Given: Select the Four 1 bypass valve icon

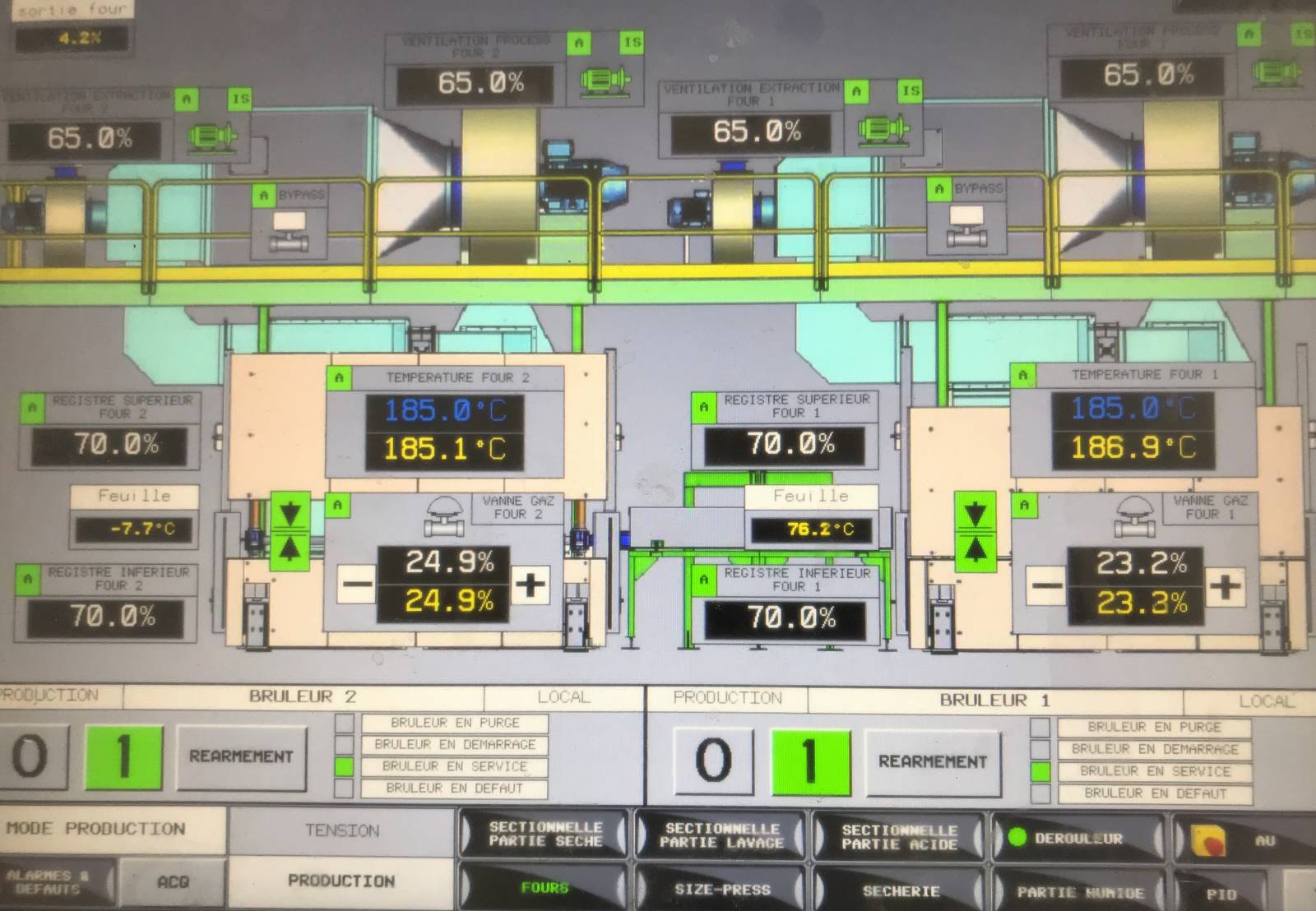Looking at the screenshot, I should 966,226.
